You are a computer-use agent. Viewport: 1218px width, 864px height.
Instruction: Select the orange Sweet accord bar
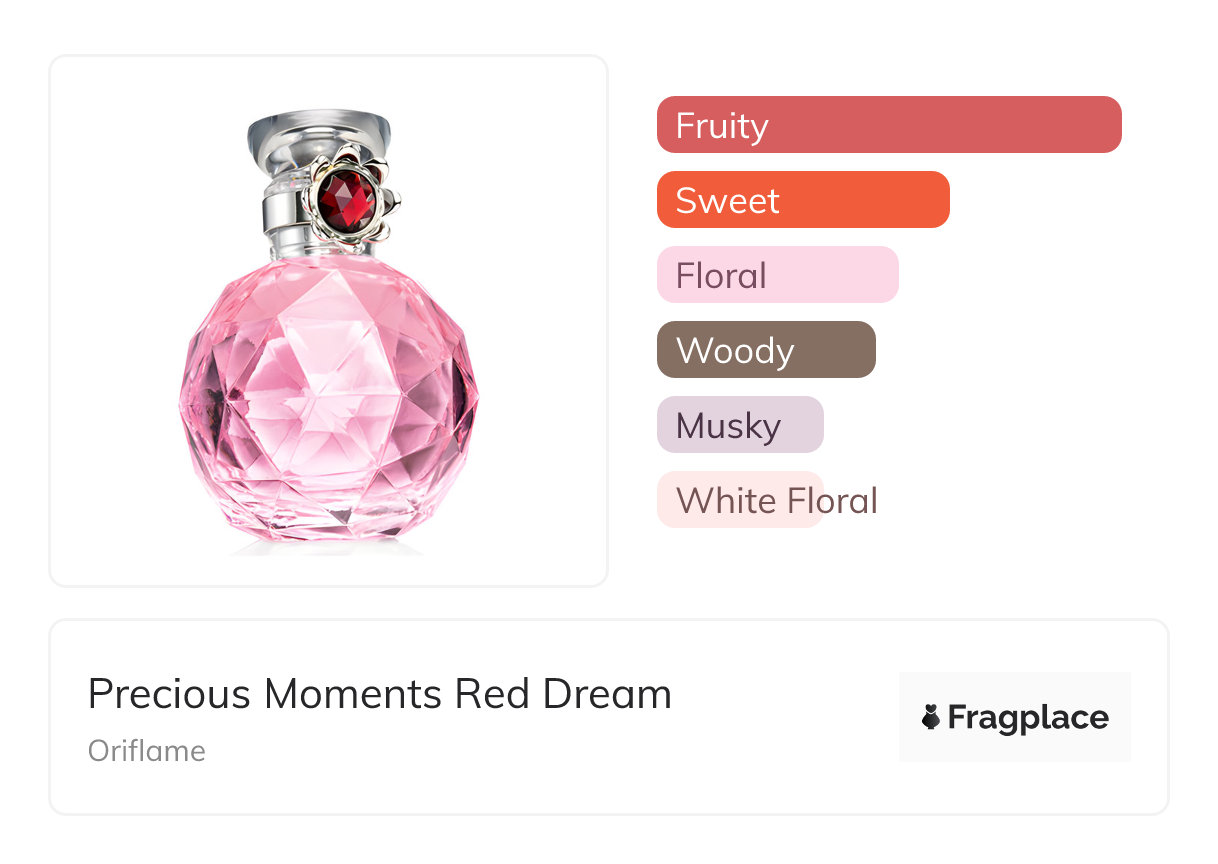click(x=802, y=200)
